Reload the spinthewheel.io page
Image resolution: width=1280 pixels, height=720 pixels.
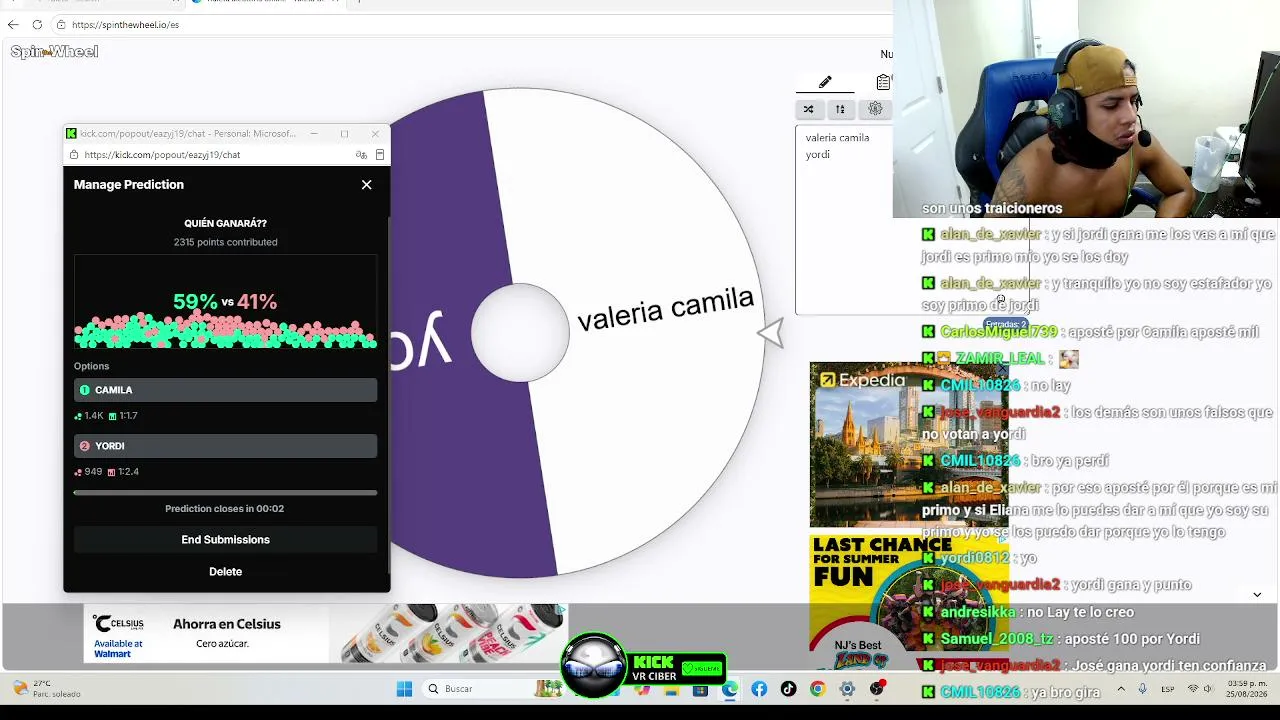point(37,24)
